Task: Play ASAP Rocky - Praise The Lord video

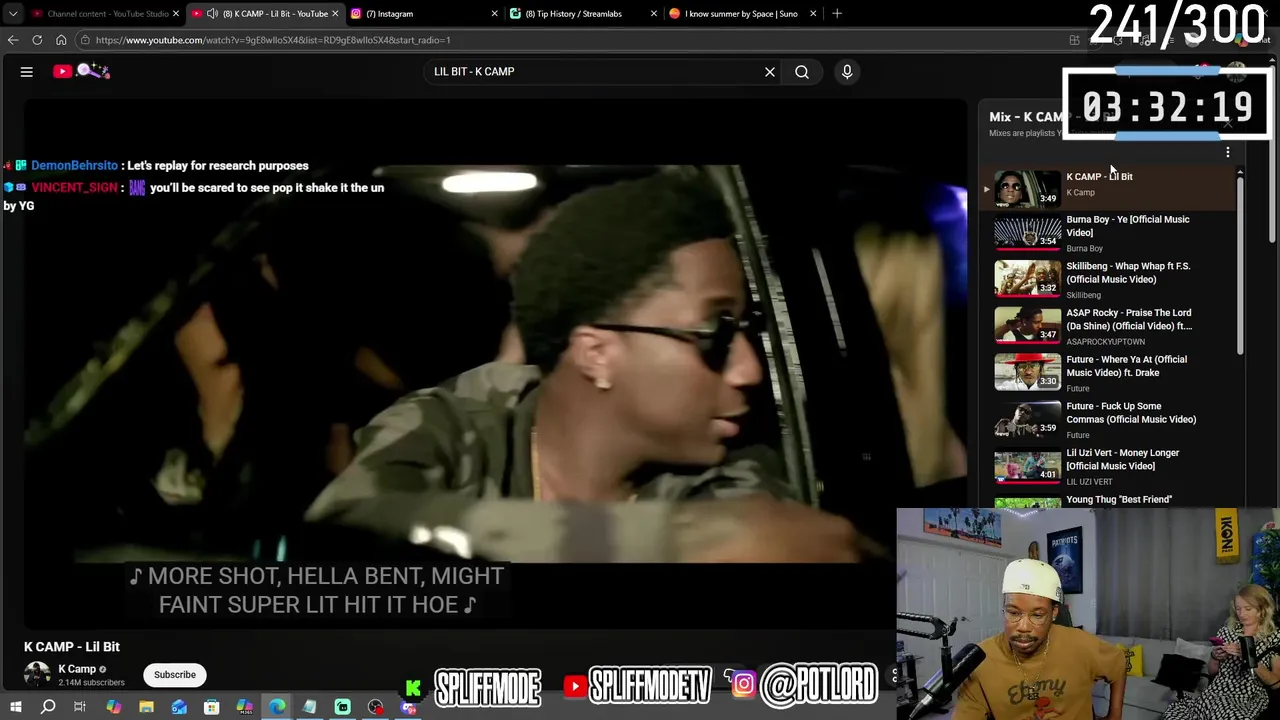Action: click(1108, 326)
